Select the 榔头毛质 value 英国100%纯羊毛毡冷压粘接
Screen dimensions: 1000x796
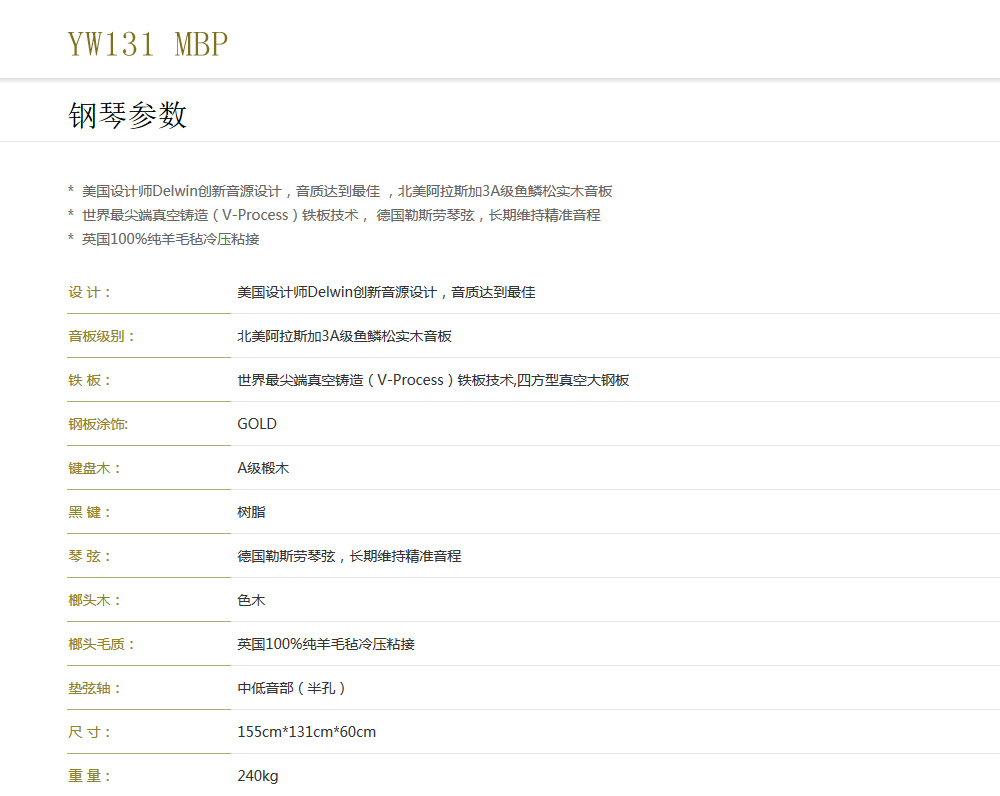(326, 644)
